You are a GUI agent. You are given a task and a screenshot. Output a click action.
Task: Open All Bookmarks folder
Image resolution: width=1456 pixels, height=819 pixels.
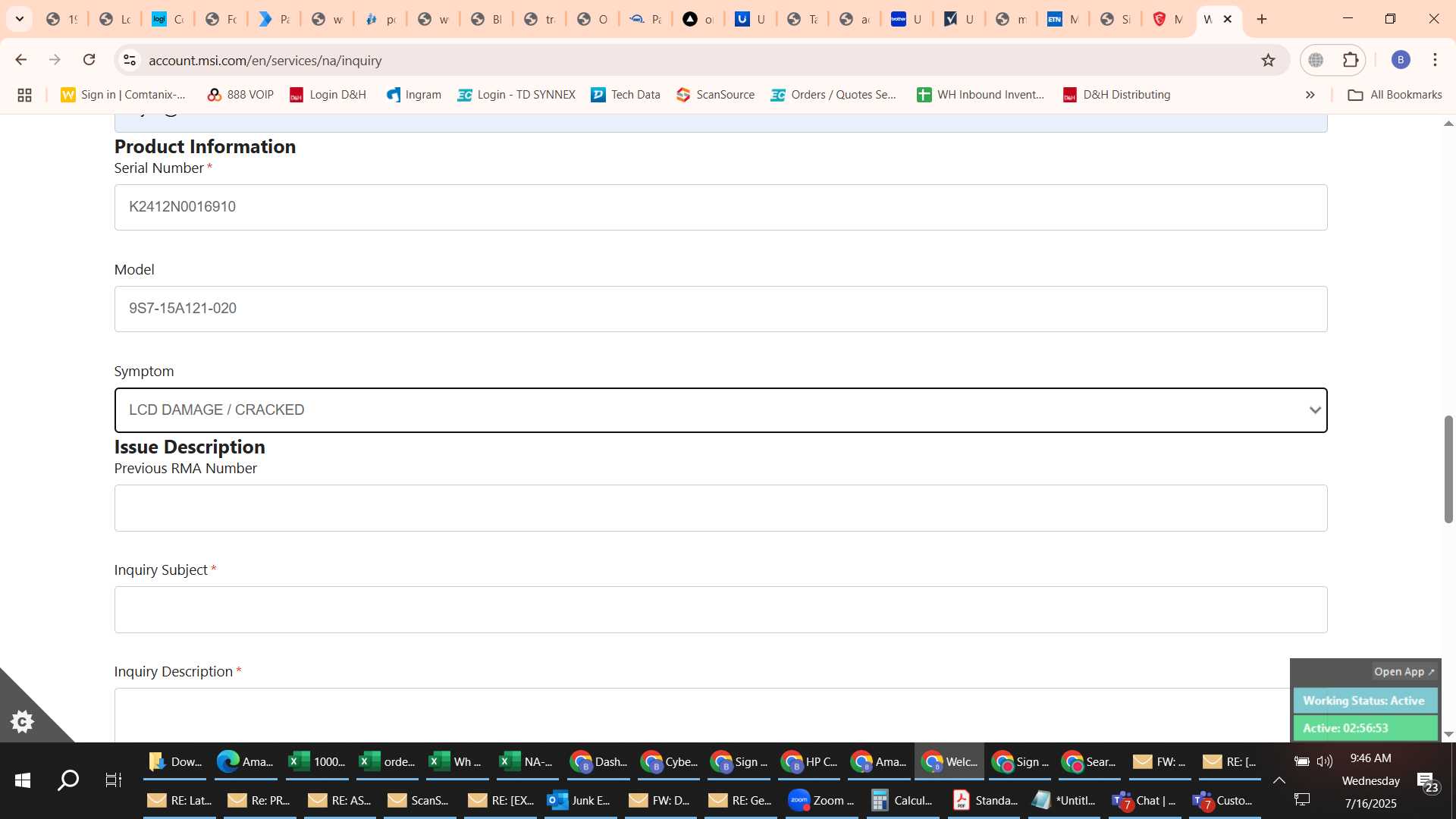point(1395,95)
